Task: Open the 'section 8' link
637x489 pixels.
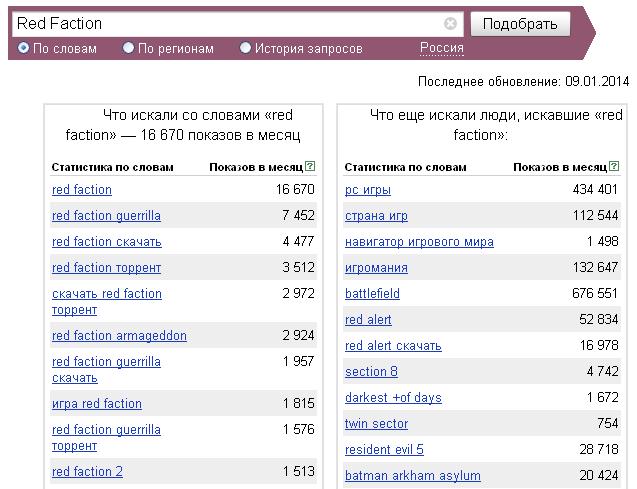Action: point(371,372)
